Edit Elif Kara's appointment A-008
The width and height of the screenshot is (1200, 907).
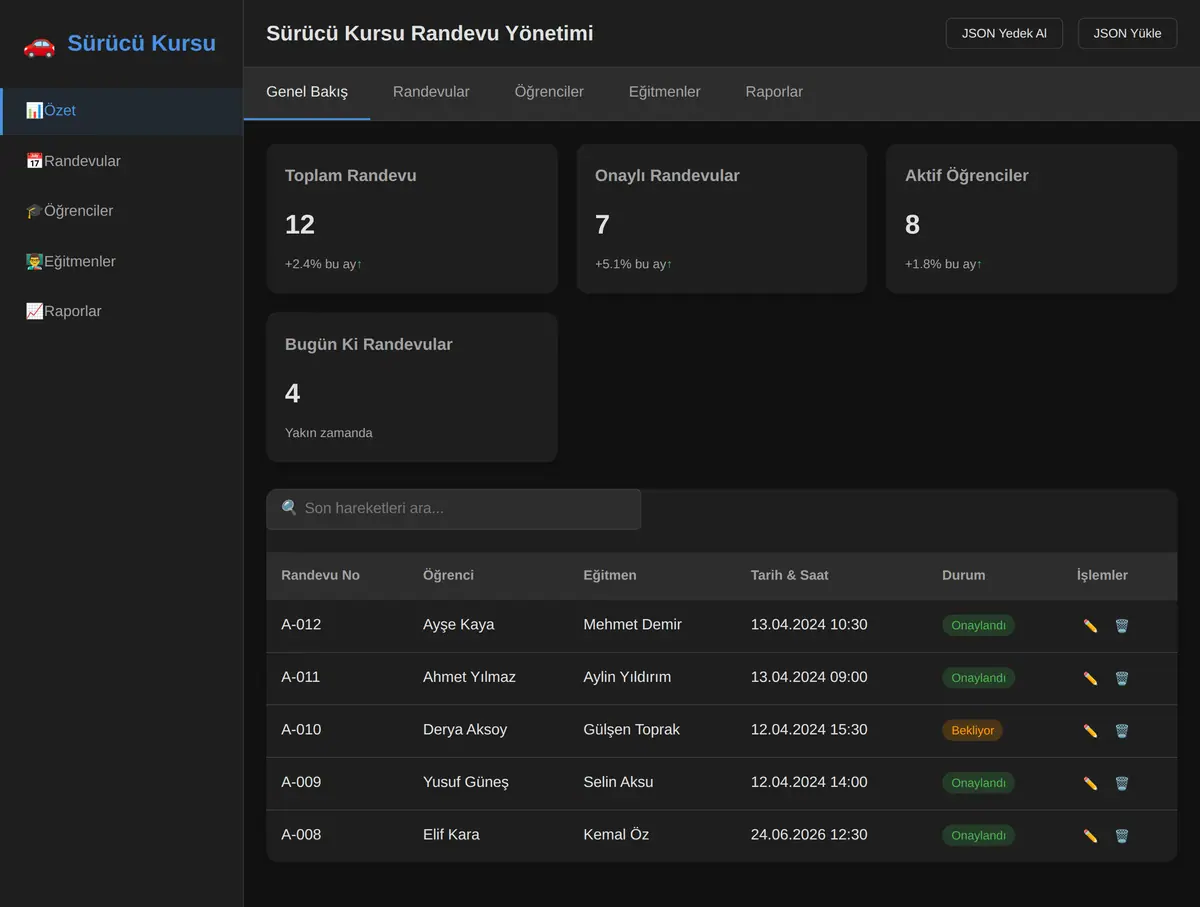(x=1090, y=836)
